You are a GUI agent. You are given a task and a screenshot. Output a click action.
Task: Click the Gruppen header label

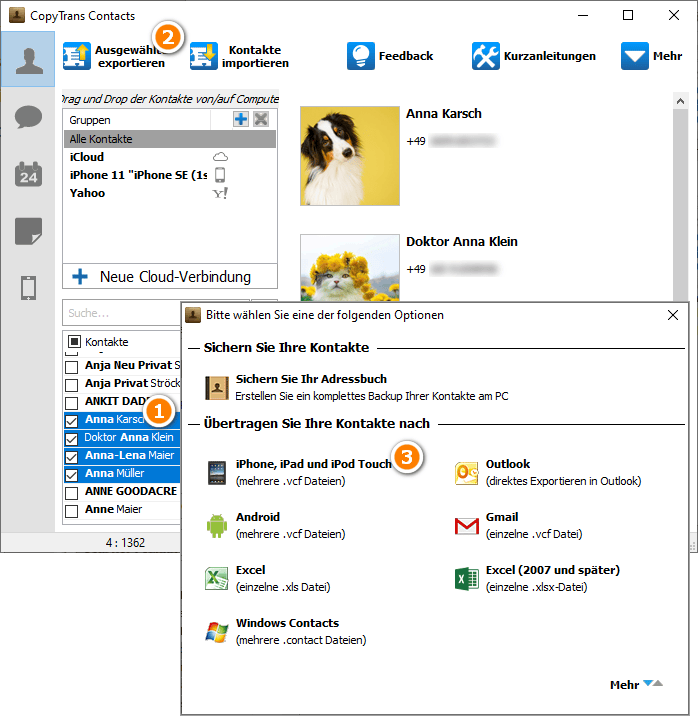click(x=90, y=120)
